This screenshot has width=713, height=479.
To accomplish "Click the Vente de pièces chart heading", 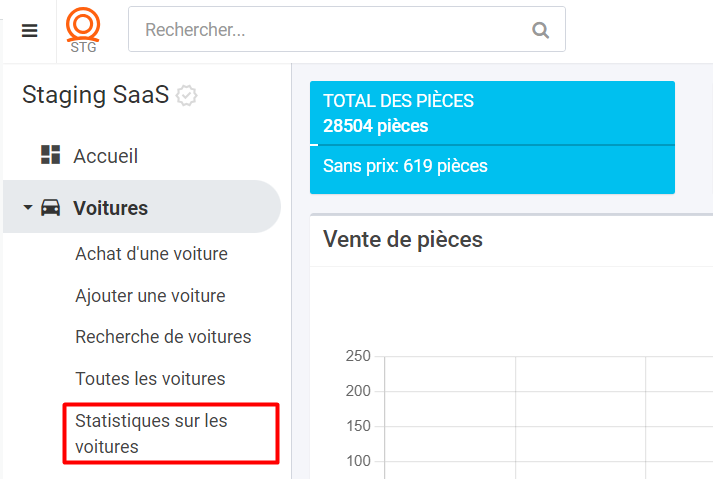I will point(402,239).
